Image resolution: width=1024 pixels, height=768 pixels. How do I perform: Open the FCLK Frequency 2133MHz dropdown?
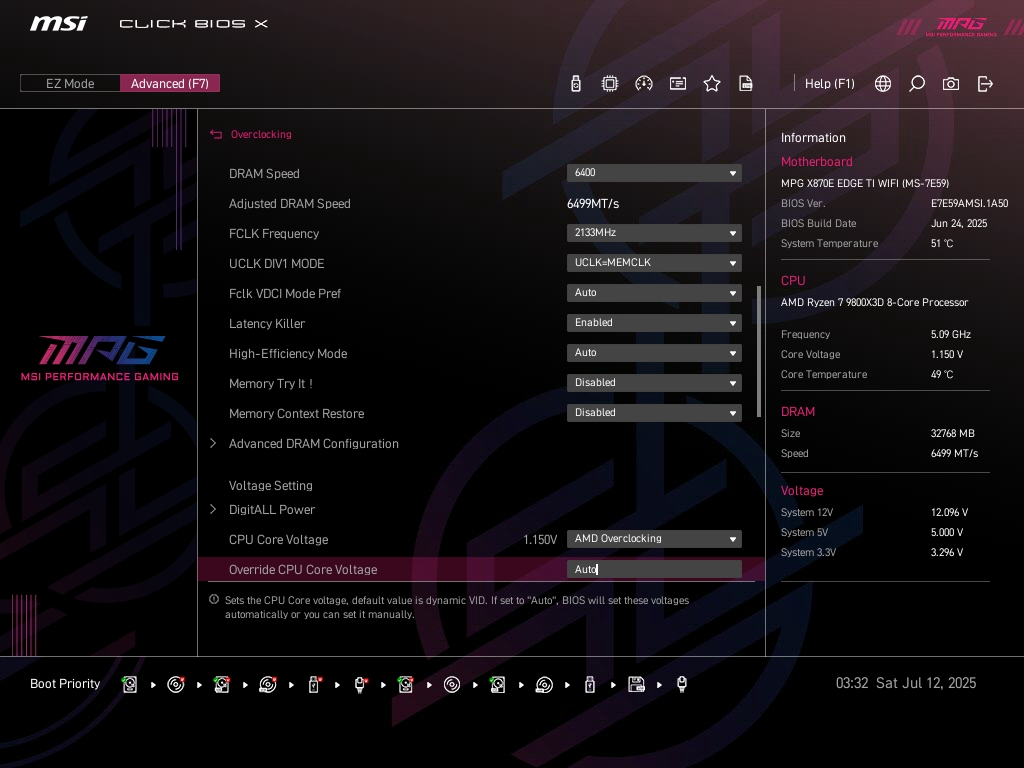(654, 232)
